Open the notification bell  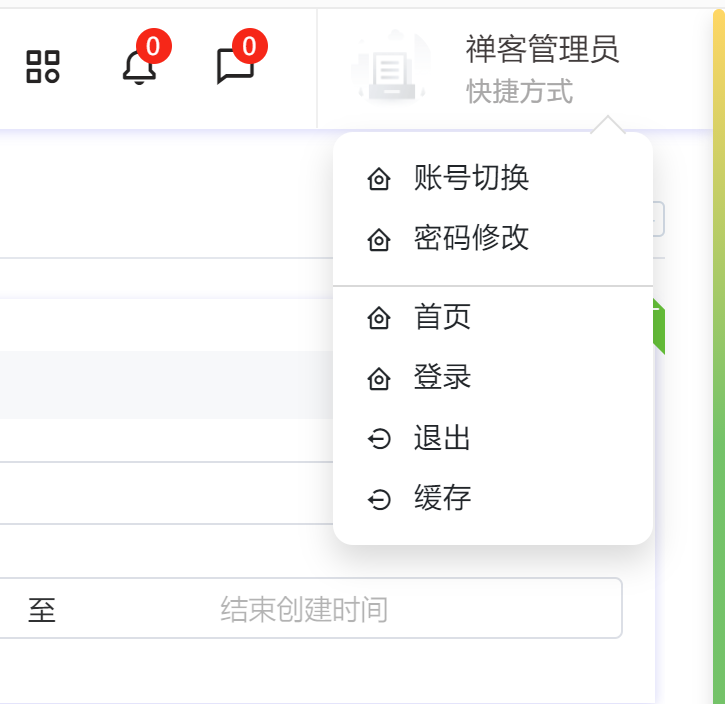pyautogui.click(x=139, y=67)
